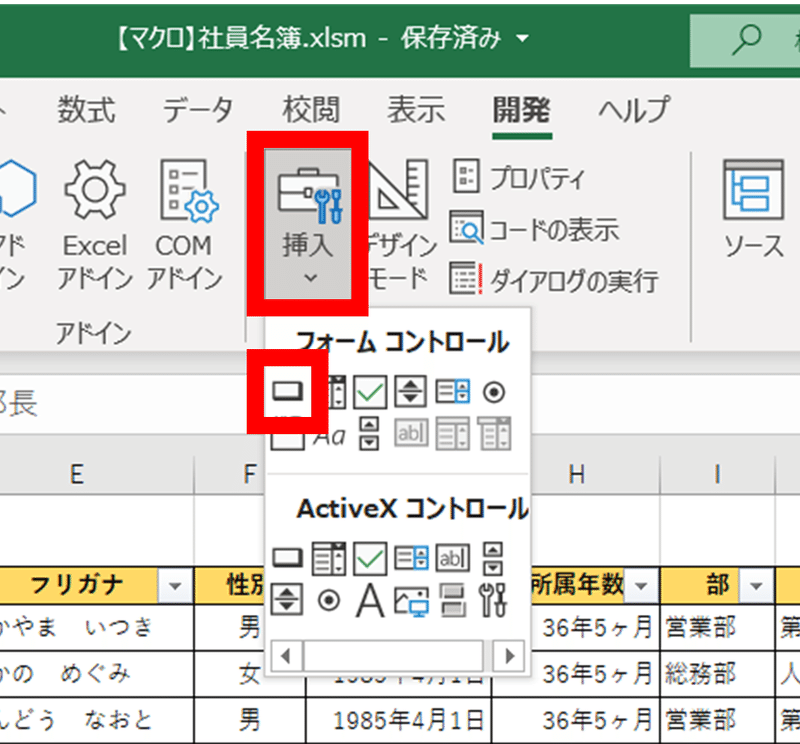The height and width of the screenshot is (744, 800).
Task: Select the ActiveX image control icon
Action: pyautogui.click(x=411, y=601)
